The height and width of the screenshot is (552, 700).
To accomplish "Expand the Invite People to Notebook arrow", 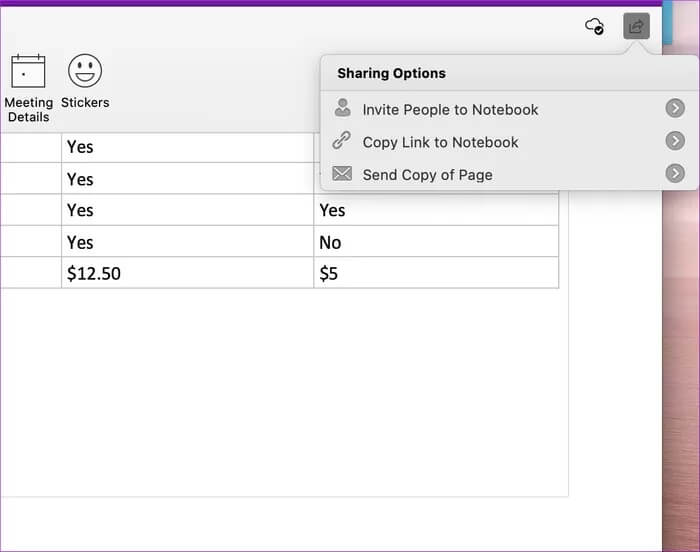I will point(675,109).
